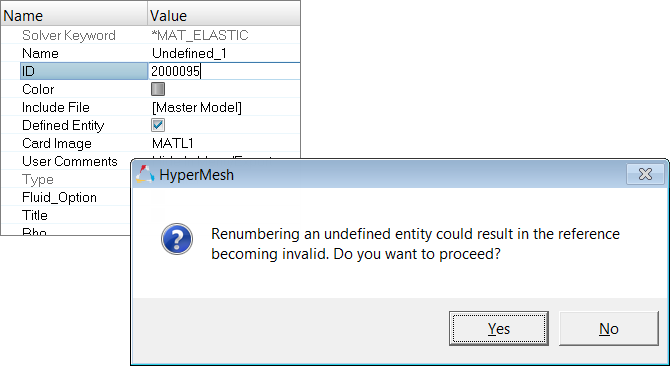This screenshot has width=670, height=366.
Task: Select the Fluid_Option row
Action: (66, 197)
